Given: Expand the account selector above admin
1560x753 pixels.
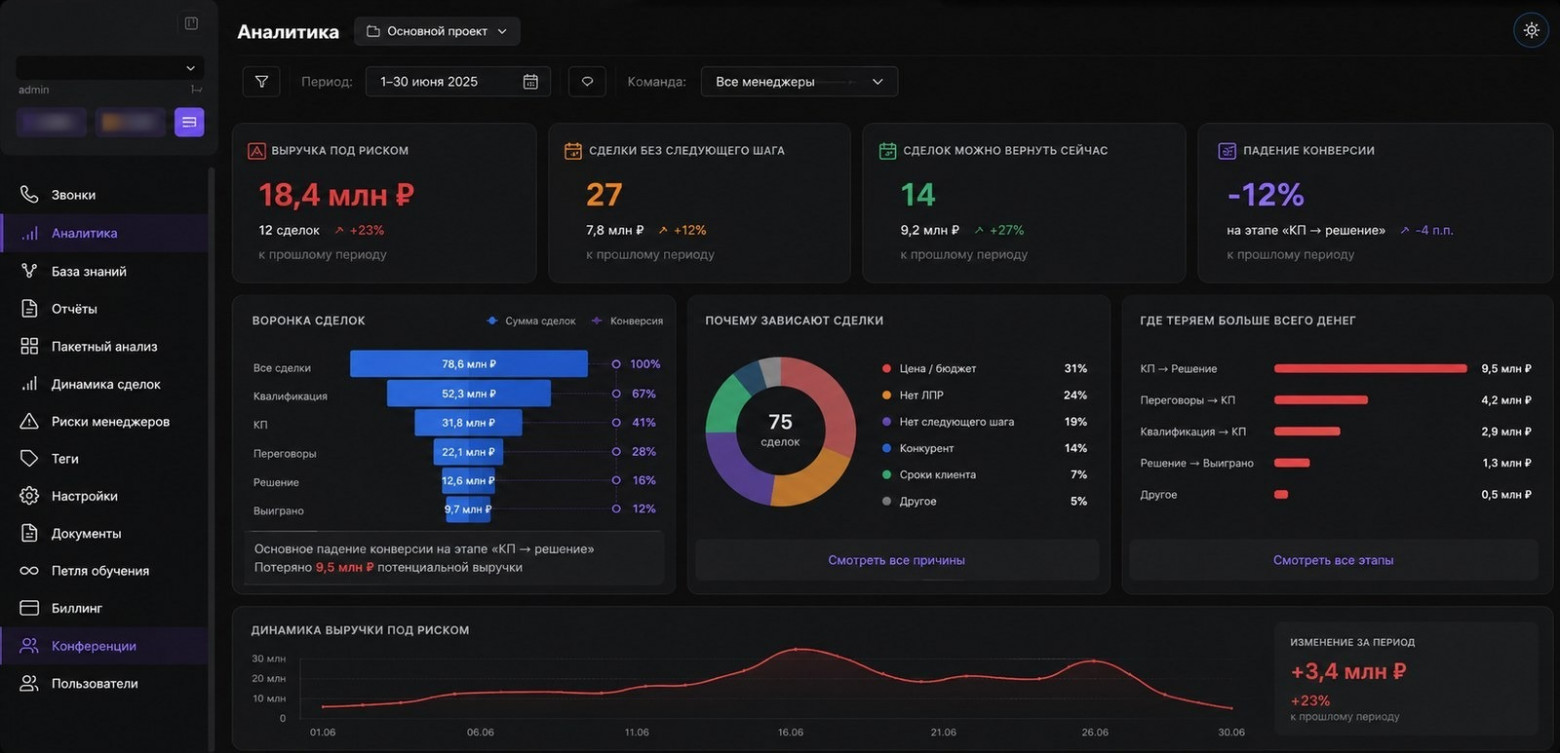Looking at the screenshot, I should coord(110,68).
